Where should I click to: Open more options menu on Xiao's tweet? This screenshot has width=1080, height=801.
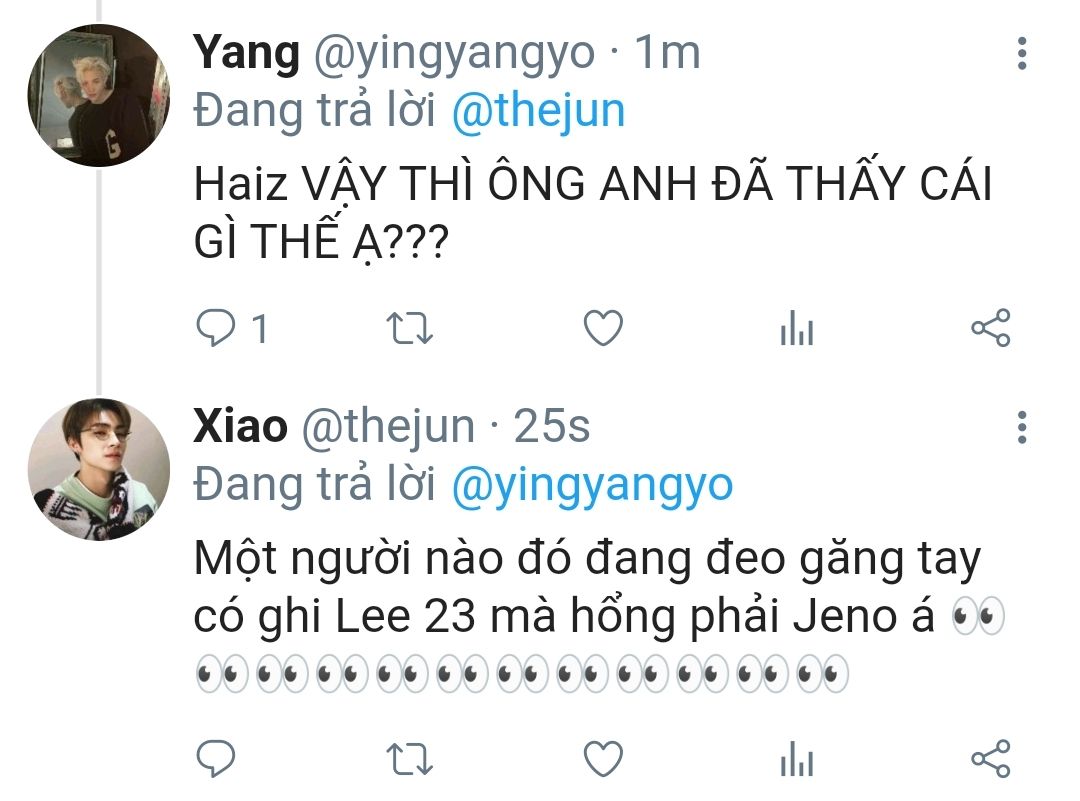1022,427
